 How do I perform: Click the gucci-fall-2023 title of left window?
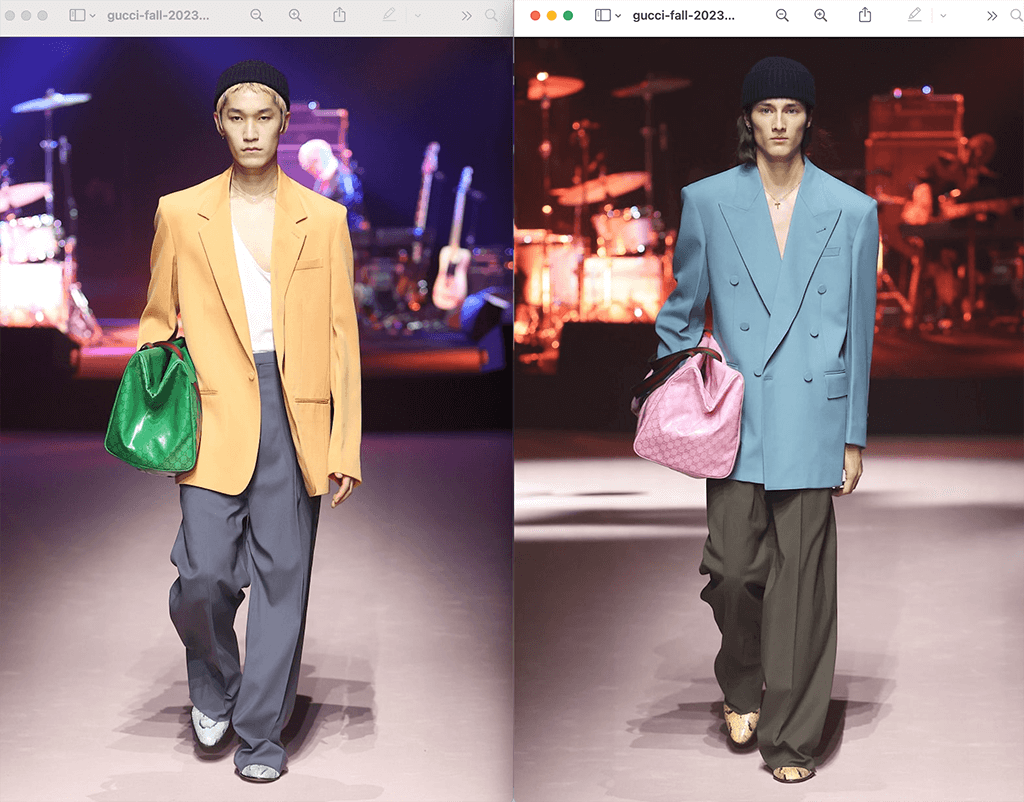(159, 16)
